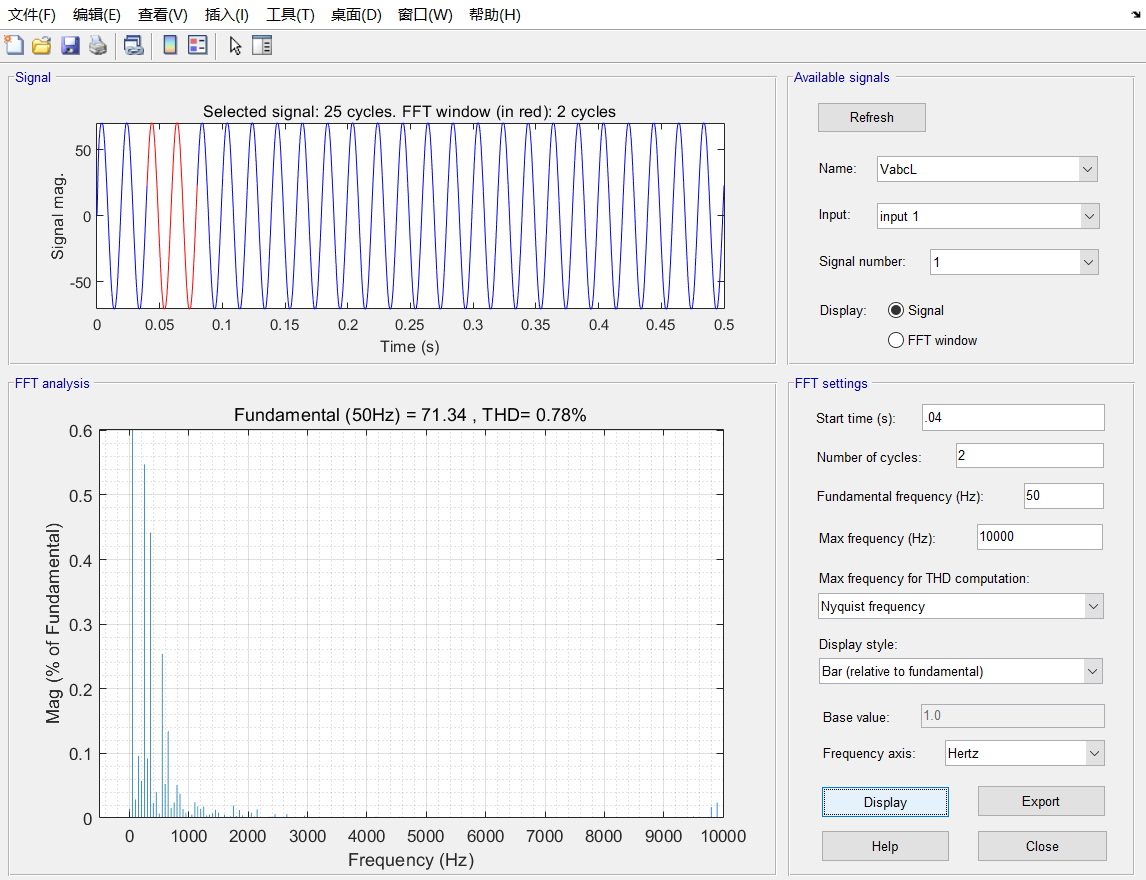Open the Display style dropdown
Screen dimensions: 1146x880
tap(1091, 671)
